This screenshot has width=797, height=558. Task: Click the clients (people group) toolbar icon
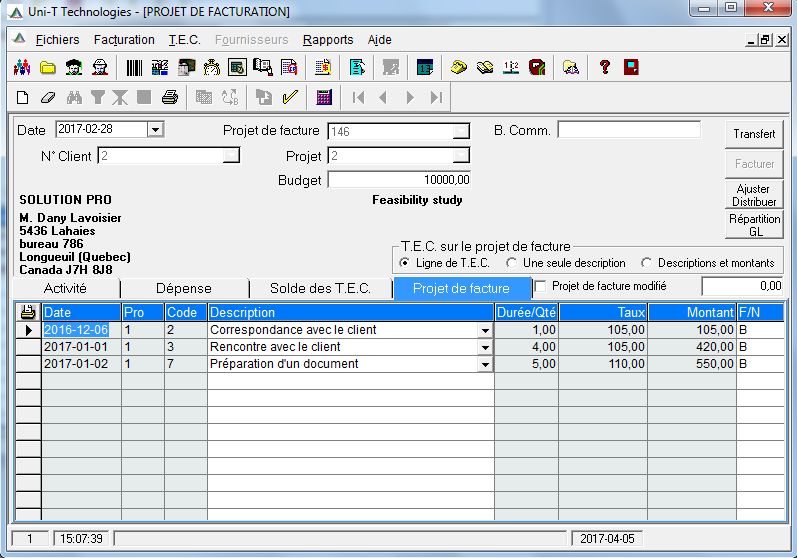(21, 68)
